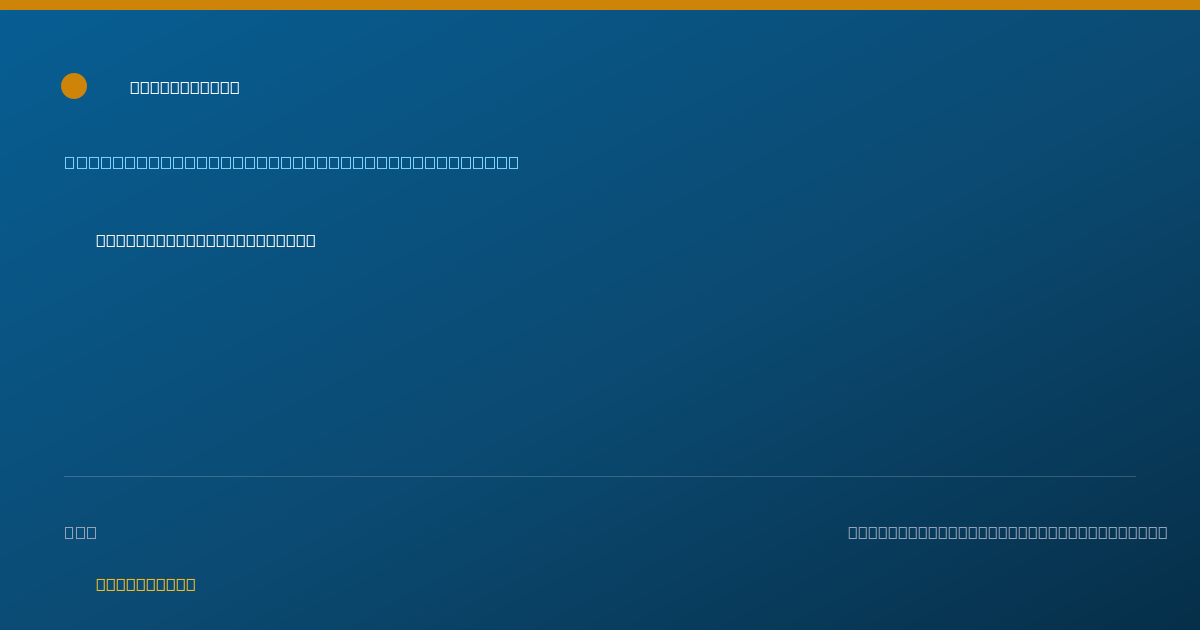1200x630 pixels.
Task: Click the pale blue sentence under the header
Action: coord(292,162)
